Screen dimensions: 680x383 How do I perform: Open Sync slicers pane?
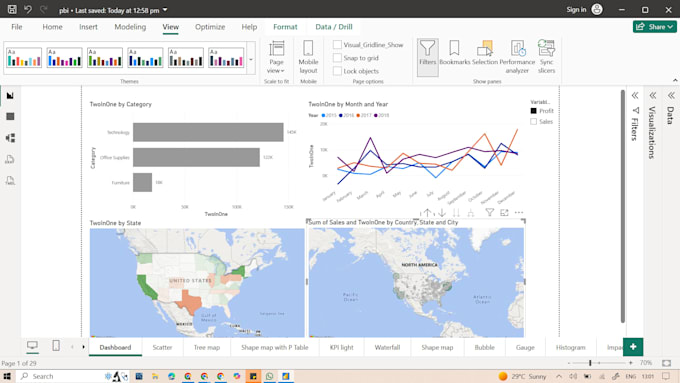(546, 57)
